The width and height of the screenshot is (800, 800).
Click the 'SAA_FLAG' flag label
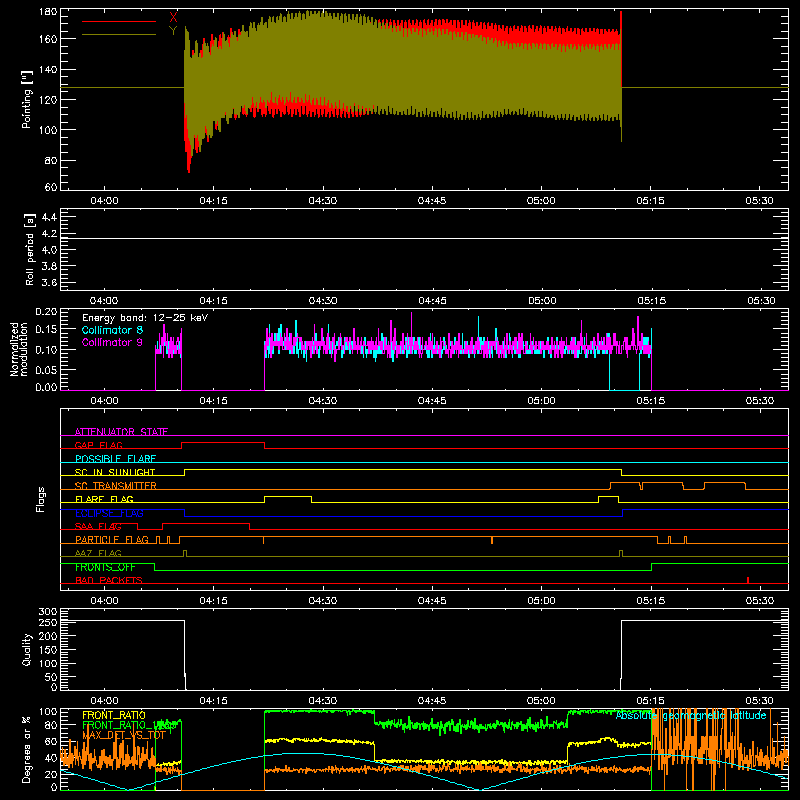pyautogui.click(x=98, y=526)
